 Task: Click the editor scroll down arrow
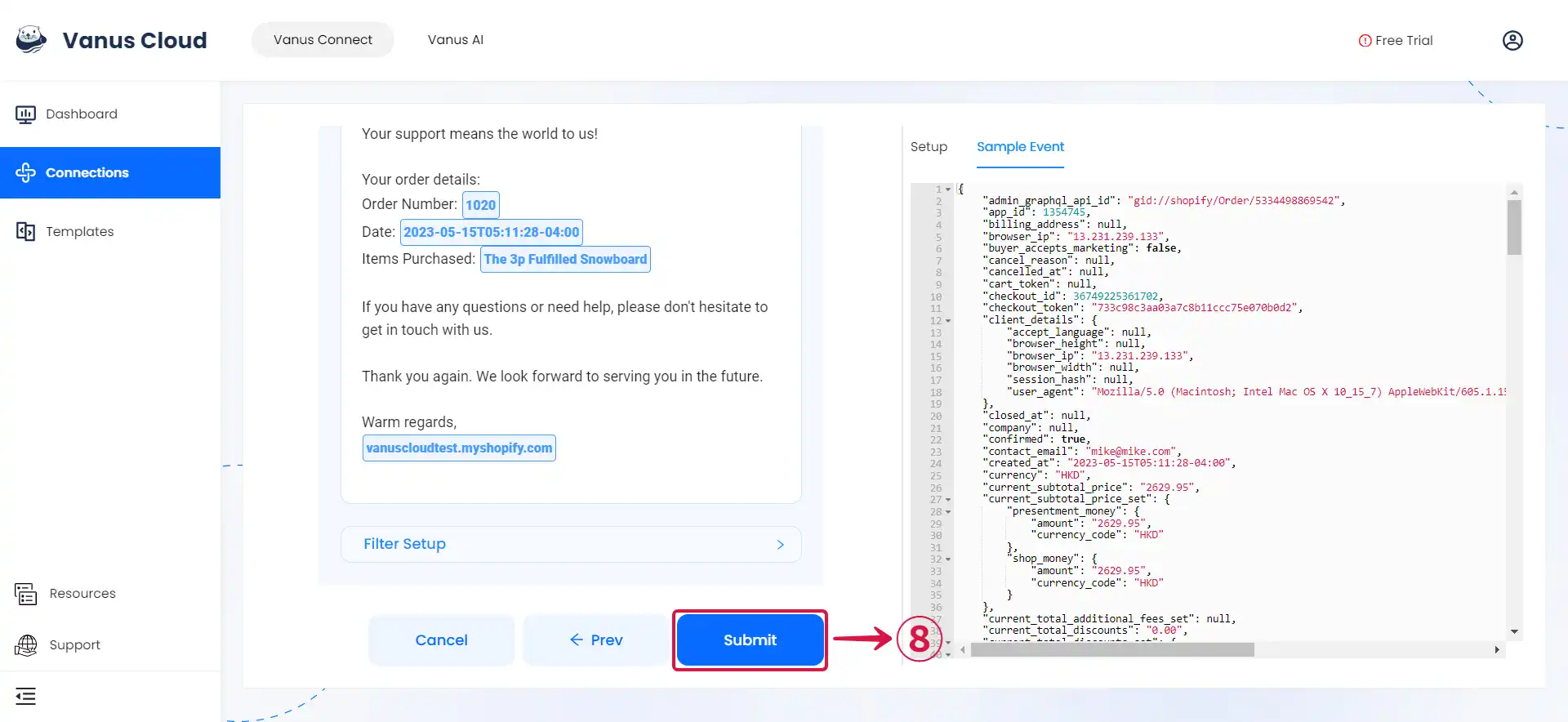pyautogui.click(x=1514, y=631)
